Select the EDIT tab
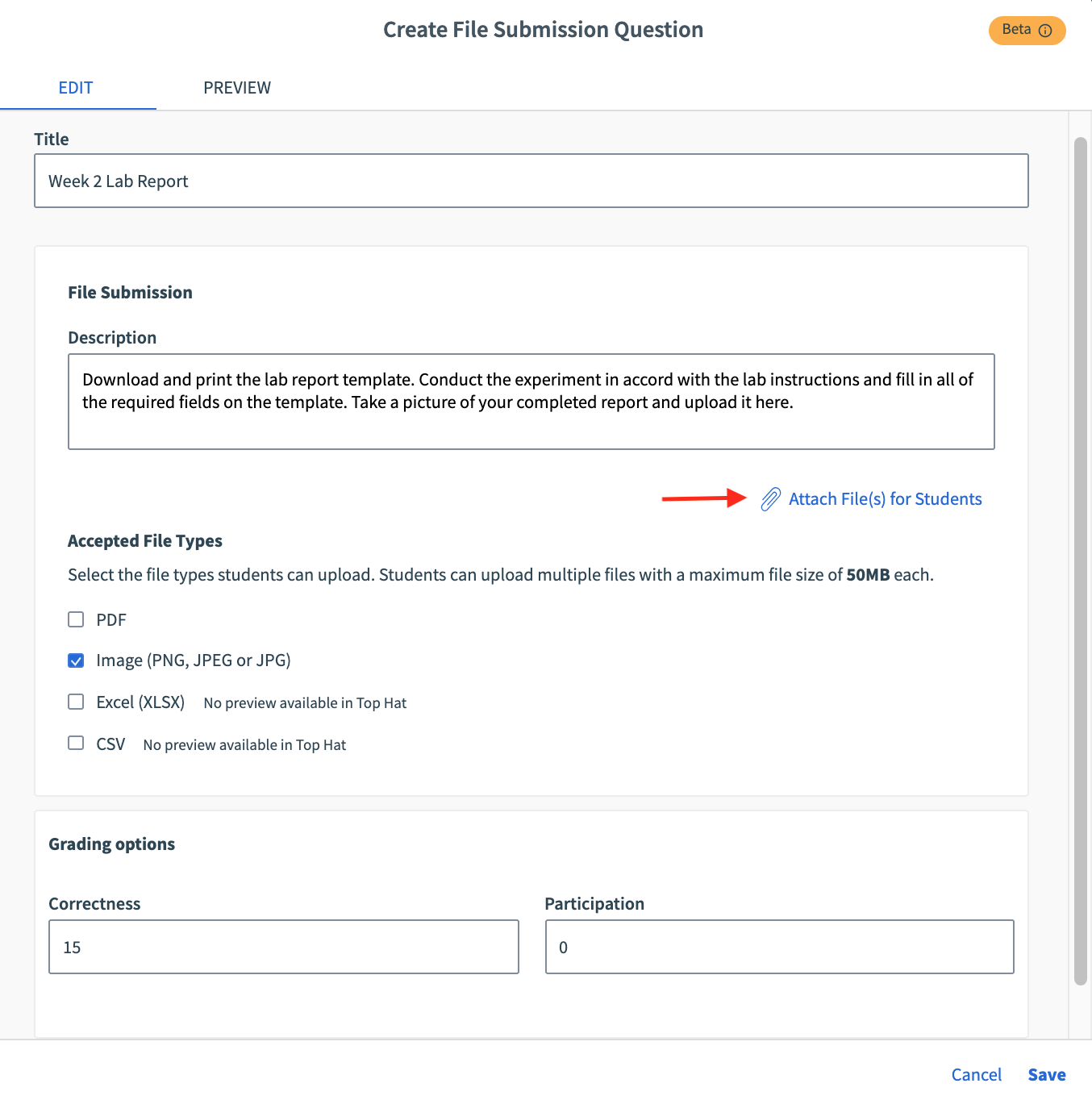This screenshot has width=1092, height=1100. point(76,87)
